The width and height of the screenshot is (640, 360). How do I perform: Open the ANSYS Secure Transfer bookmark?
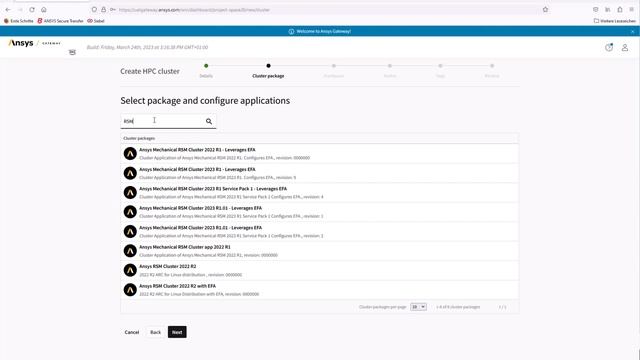pyautogui.click(x=60, y=21)
